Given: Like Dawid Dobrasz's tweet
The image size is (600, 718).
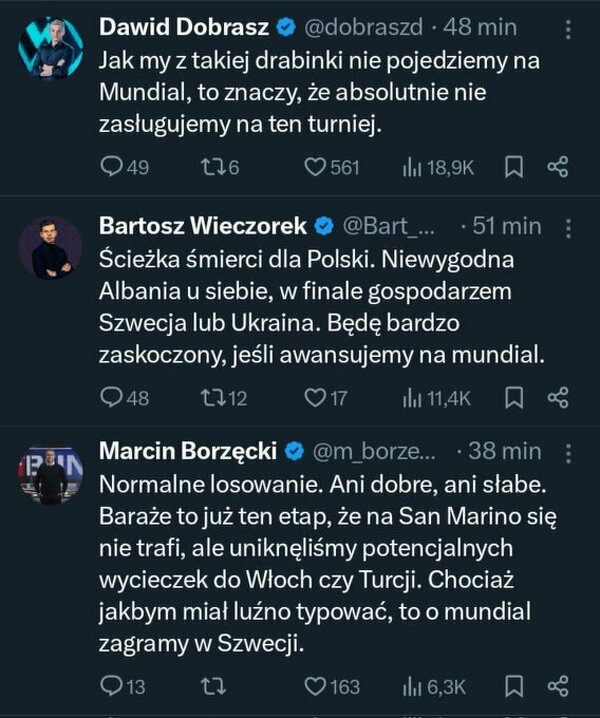Looking at the screenshot, I should coord(316,167).
